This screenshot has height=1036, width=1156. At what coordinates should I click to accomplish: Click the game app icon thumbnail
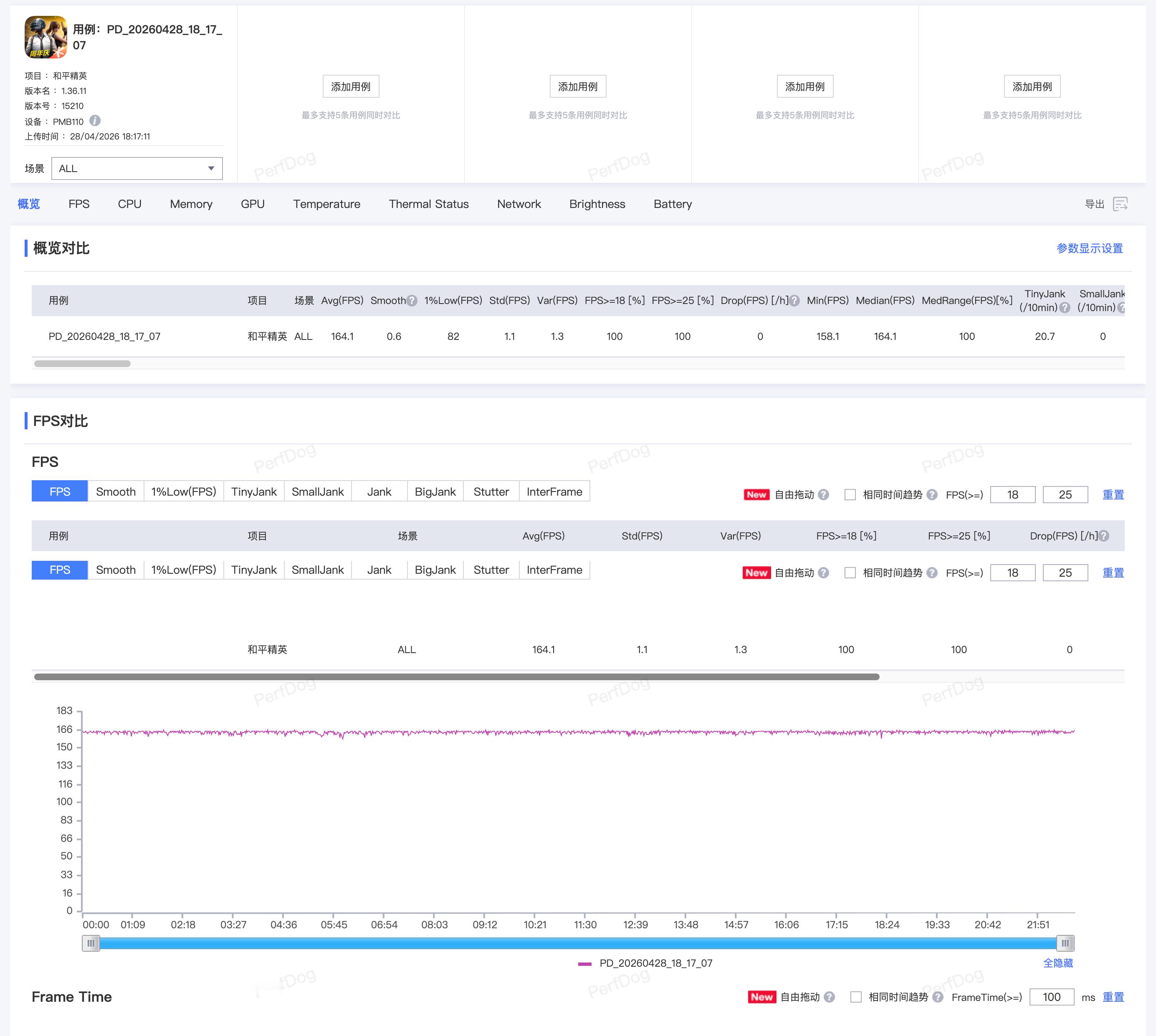click(x=46, y=38)
